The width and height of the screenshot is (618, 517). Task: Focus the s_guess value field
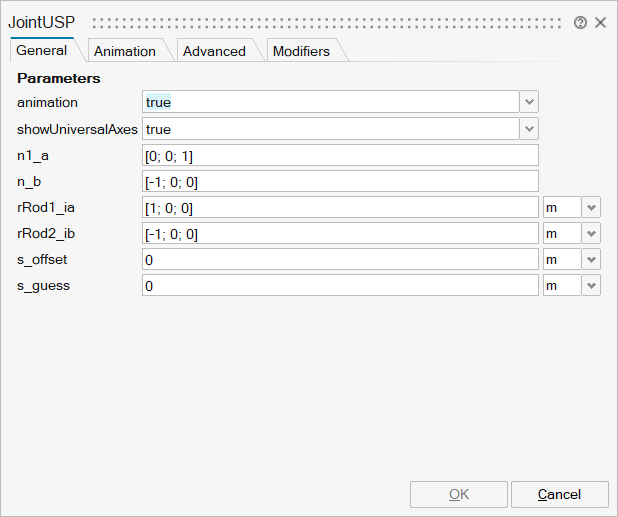point(340,285)
